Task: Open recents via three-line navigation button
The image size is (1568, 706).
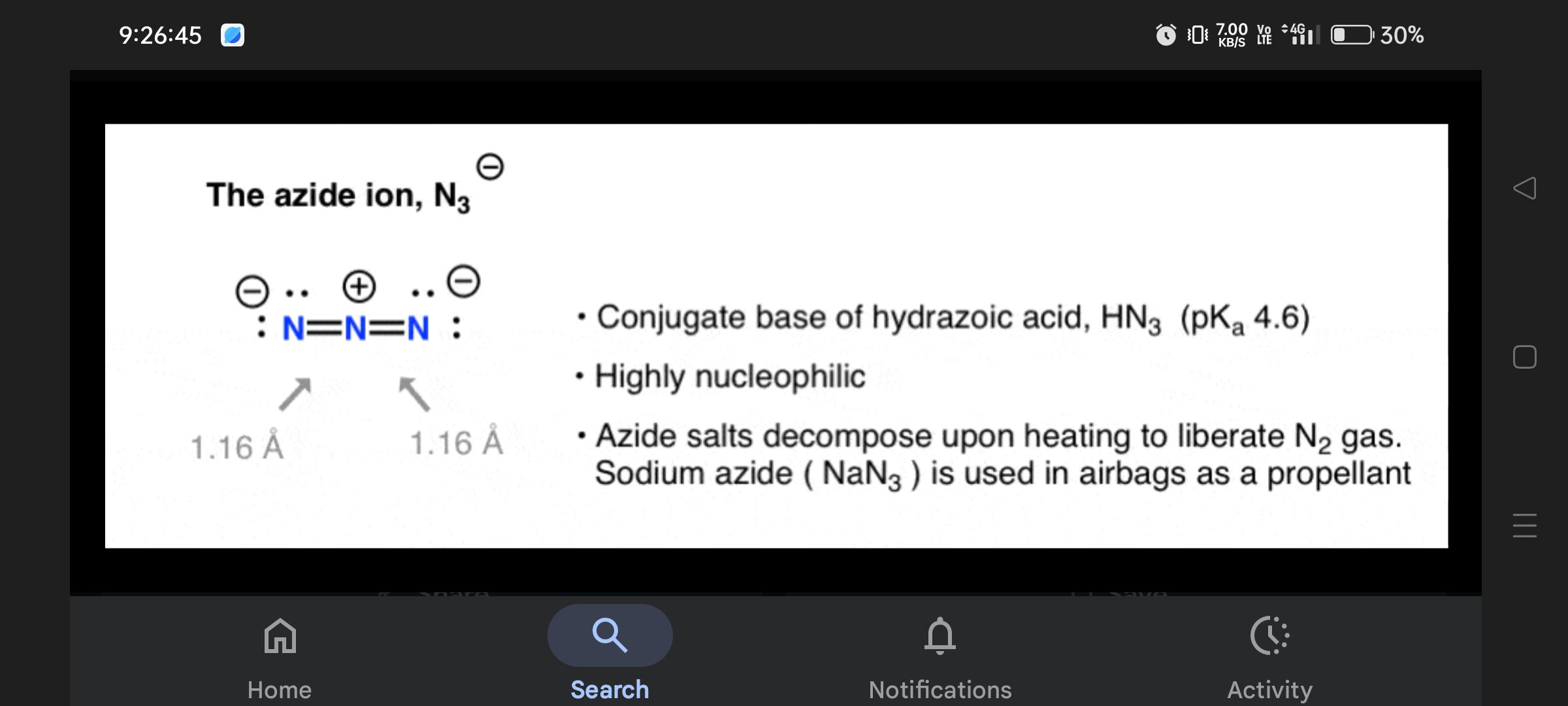Action: [x=1524, y=526]
